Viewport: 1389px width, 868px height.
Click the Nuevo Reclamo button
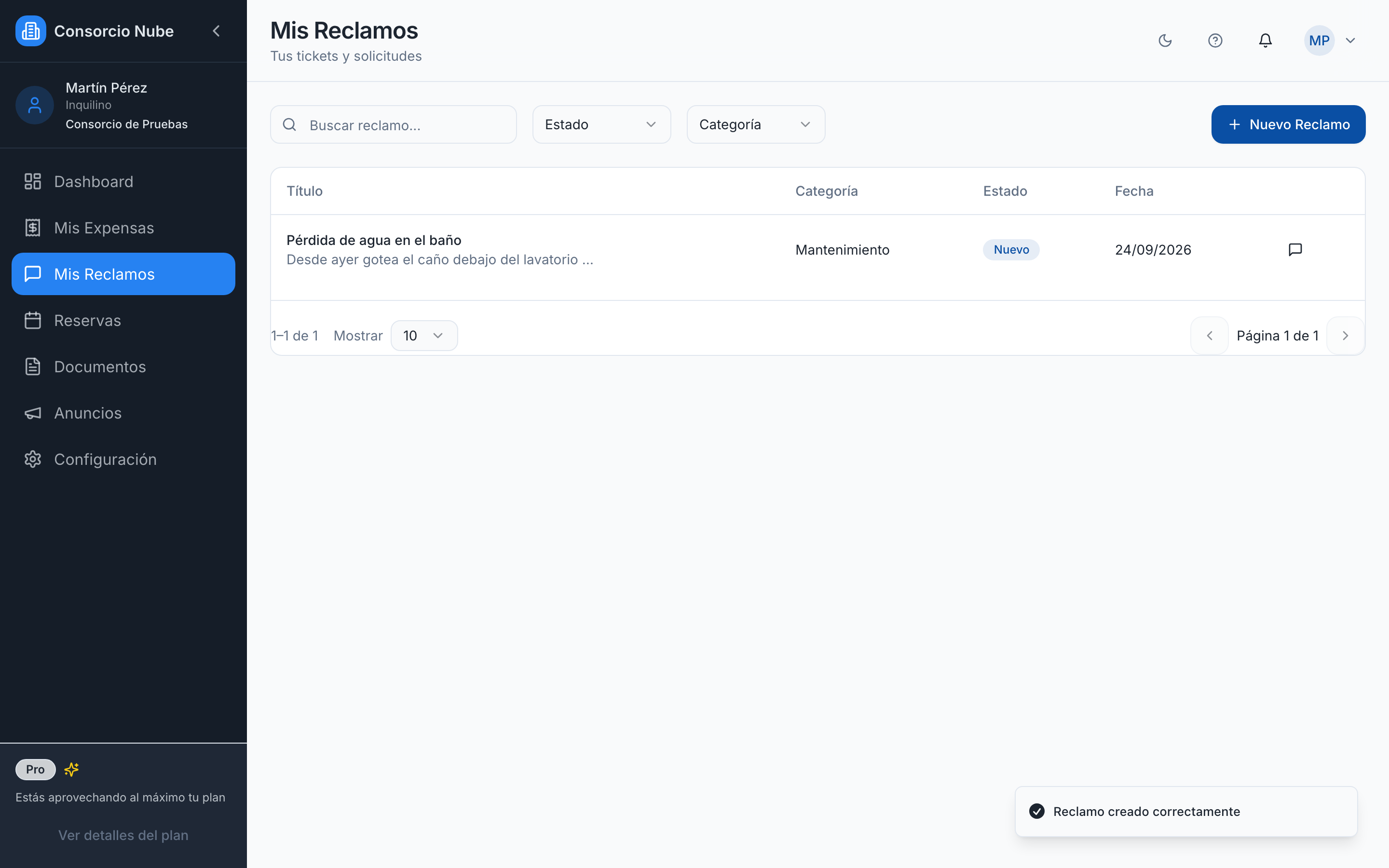tap(1288, 124)
